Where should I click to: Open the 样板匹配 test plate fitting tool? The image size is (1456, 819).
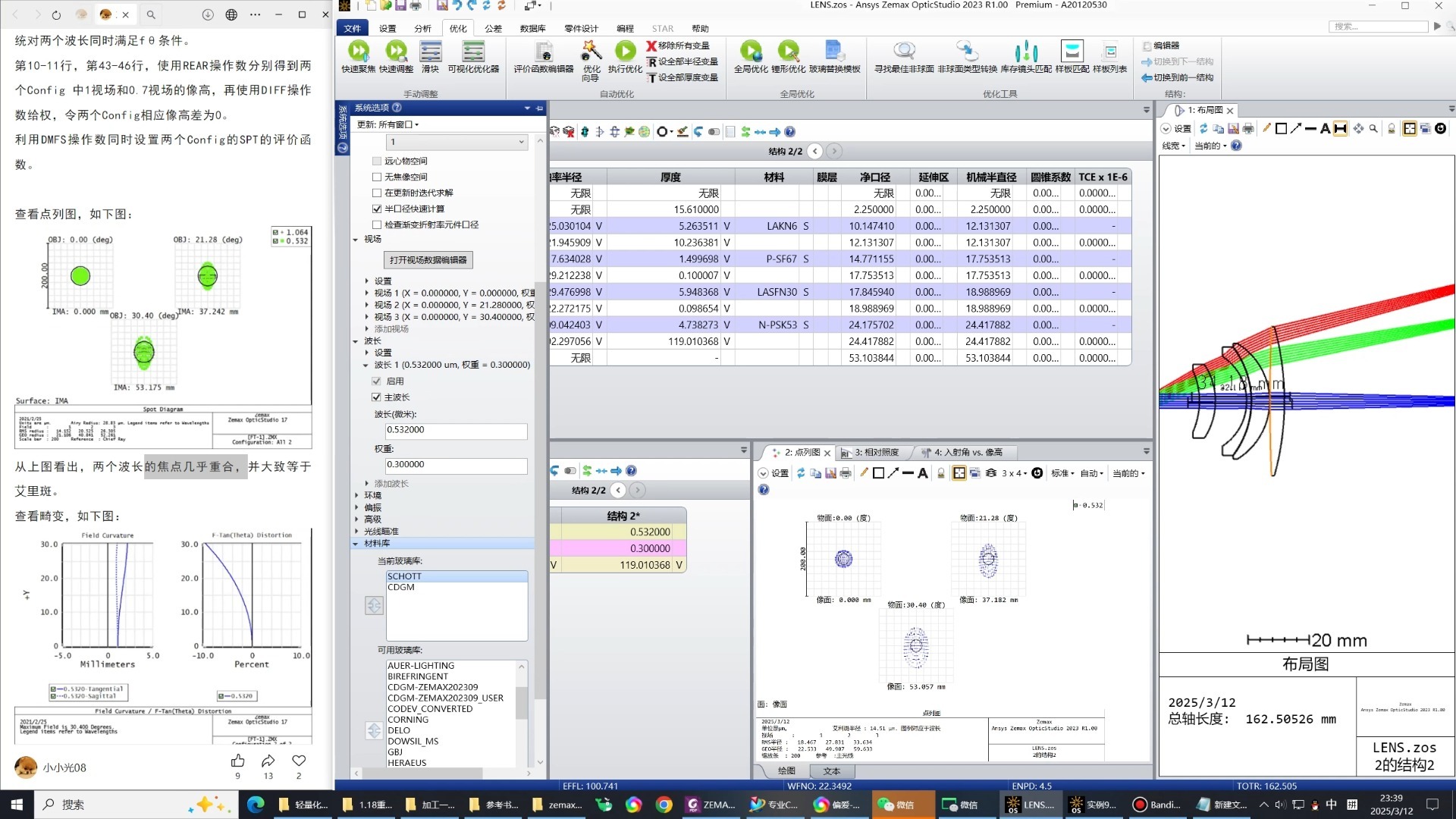pyautogui.click(x=1072, y=52)
